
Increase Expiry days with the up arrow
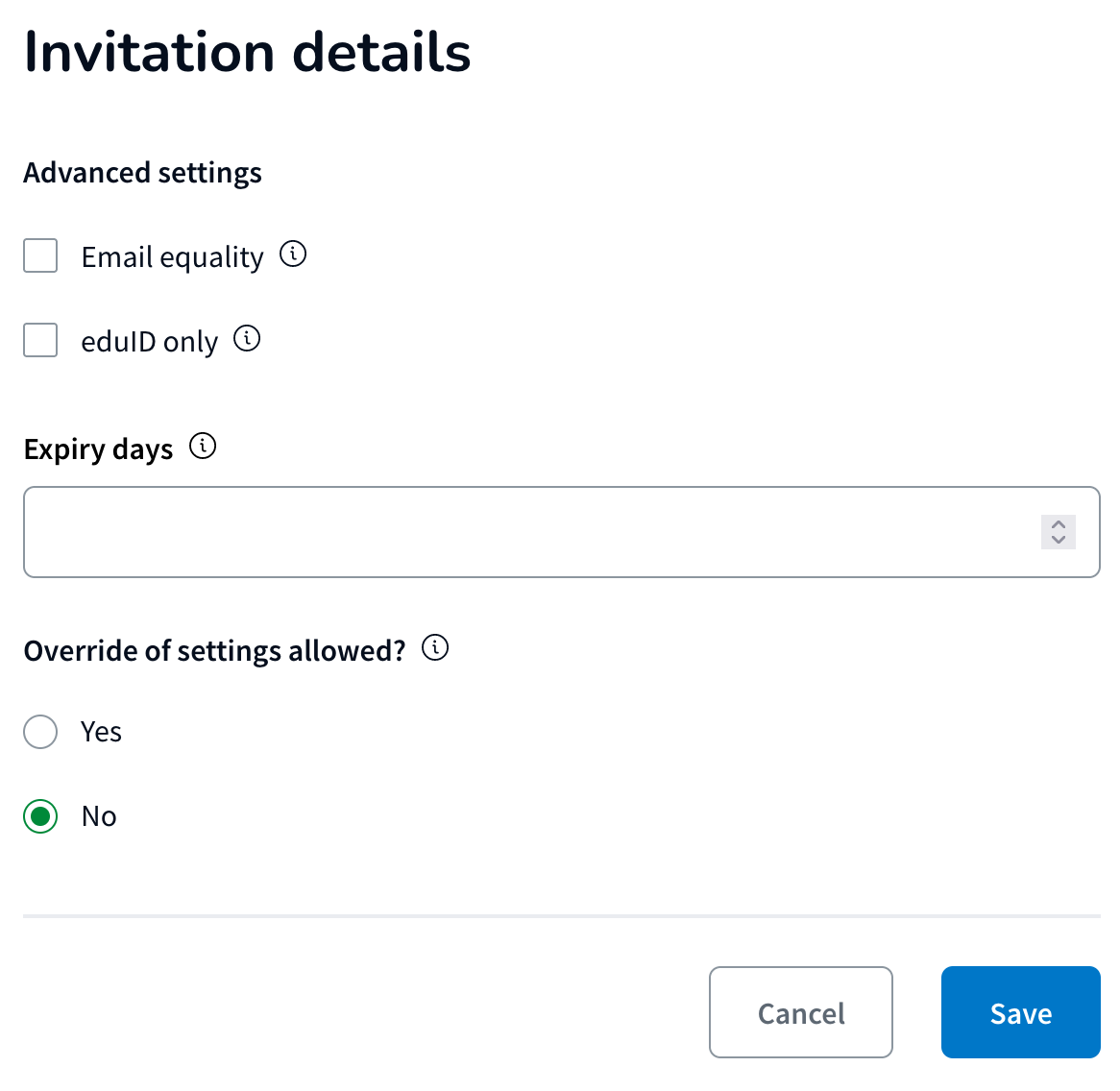[x=1059, y=524]
